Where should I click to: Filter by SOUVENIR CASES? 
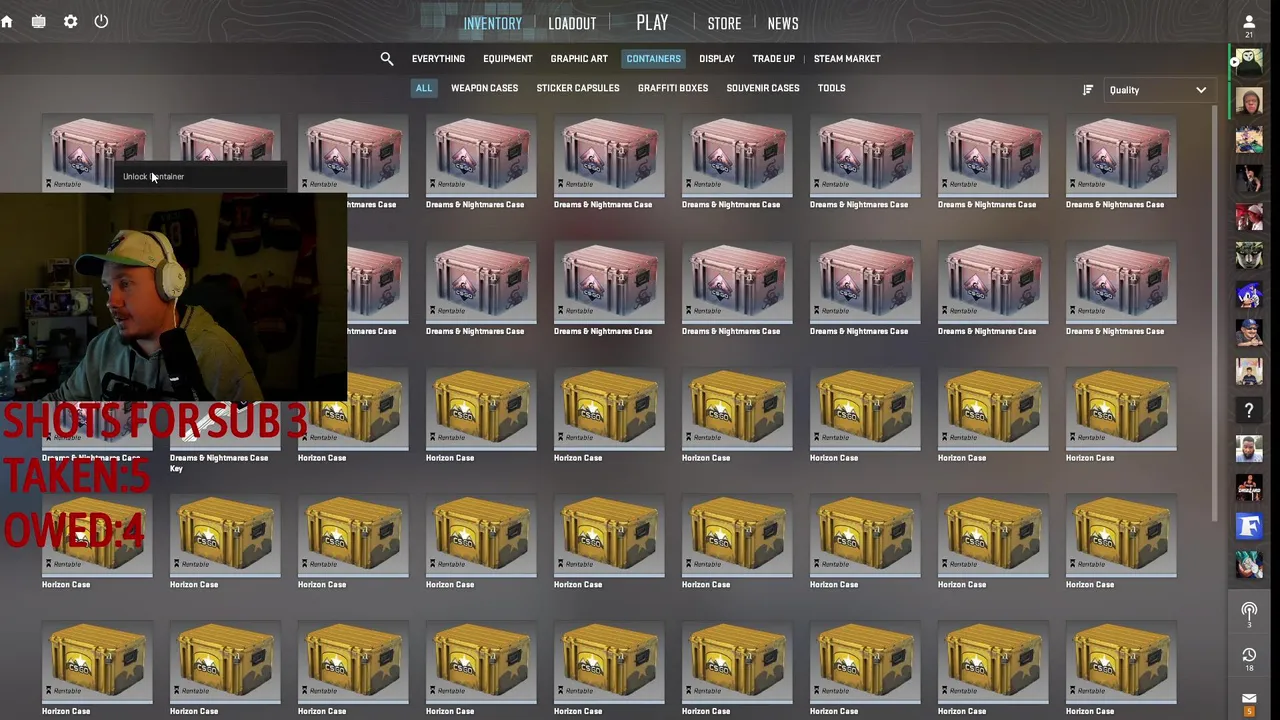tap(763, 88)
